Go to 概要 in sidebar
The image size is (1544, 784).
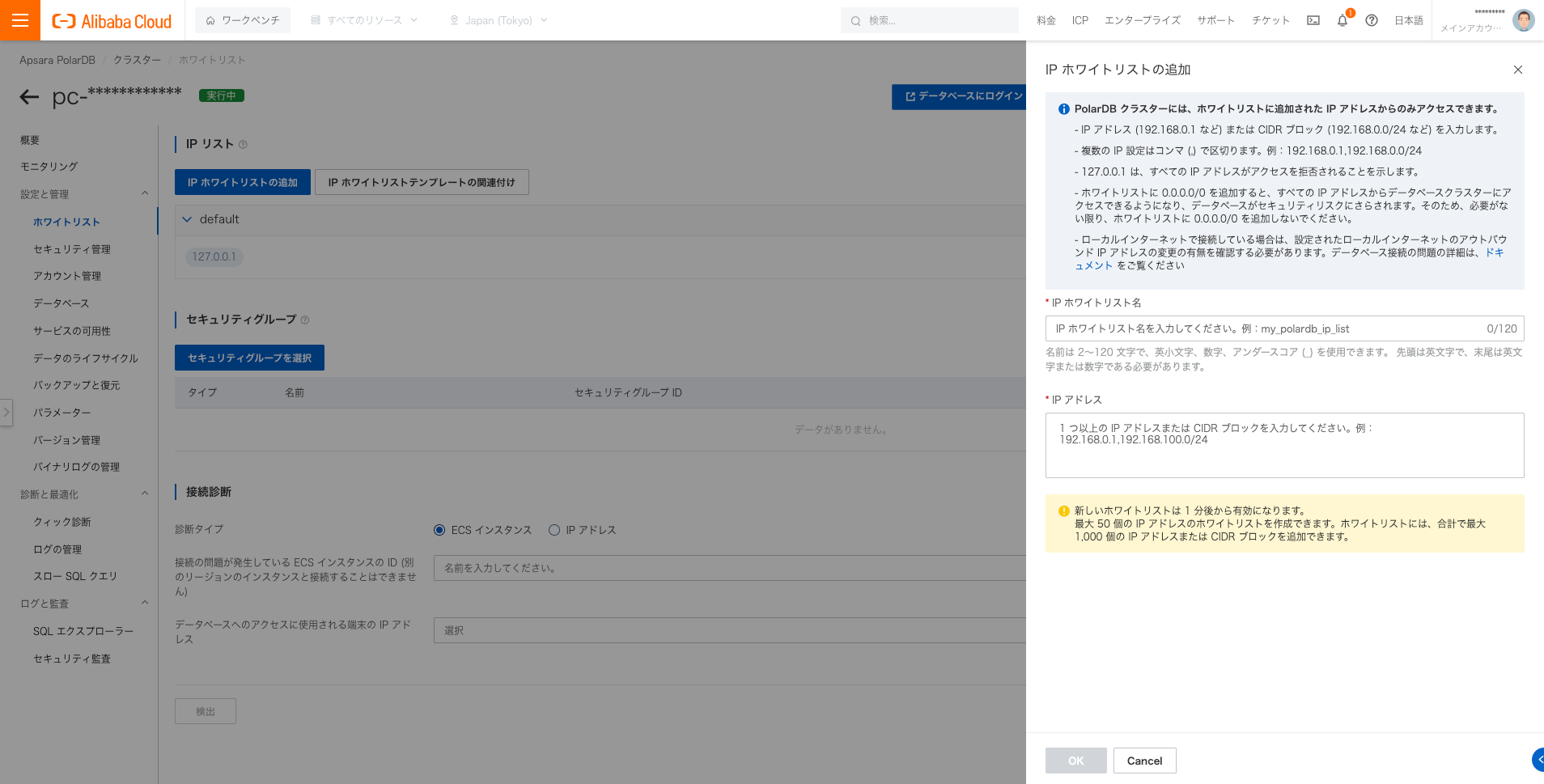pyautogui.click(x=30, y=140)
